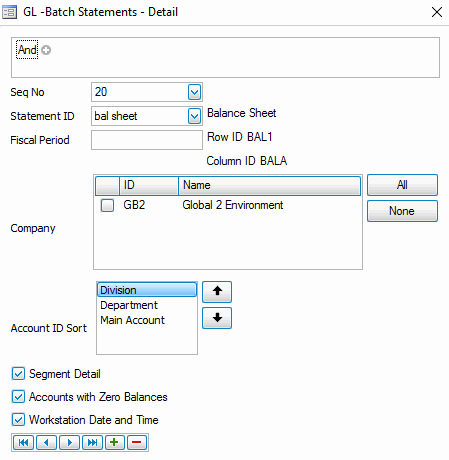Select Main Account in sort list

click(x=132, y=320)
